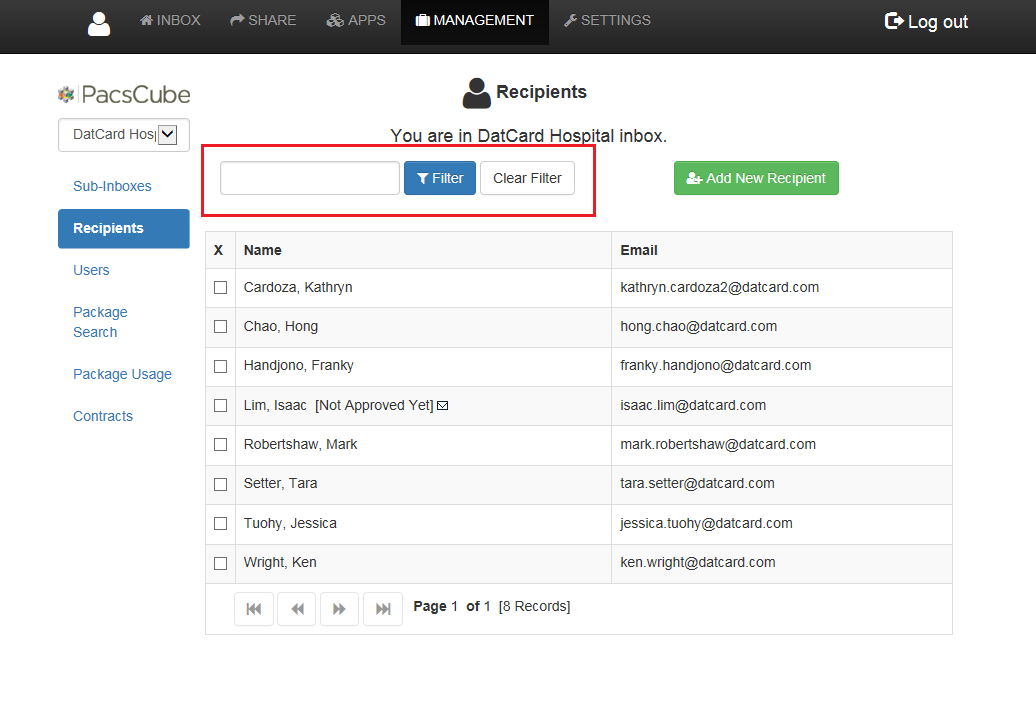
Task: Click email hong.chao@datcard.com
Action: 698,326
